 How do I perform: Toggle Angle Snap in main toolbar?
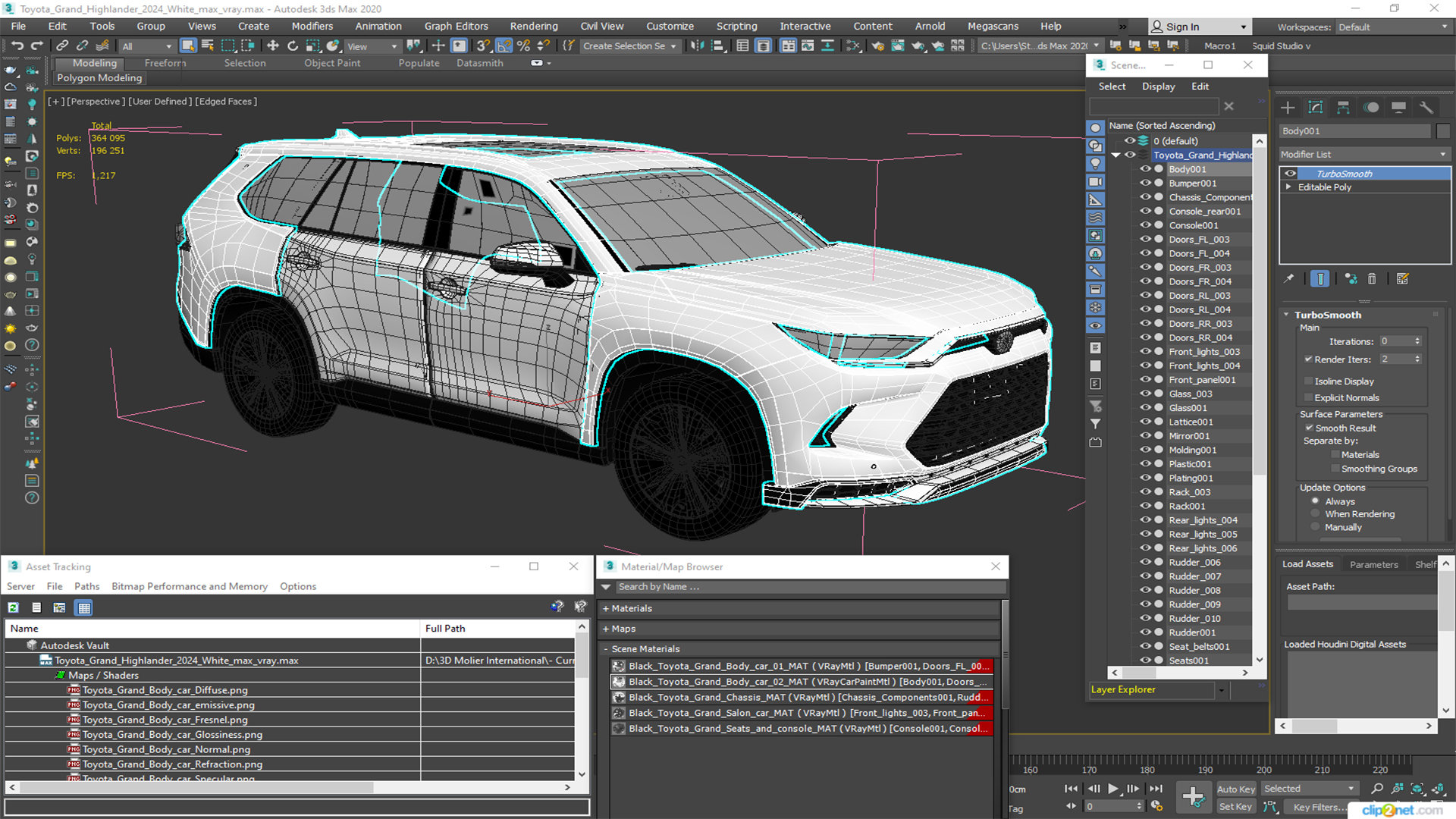pyautogui.click(x=504, y=46)
